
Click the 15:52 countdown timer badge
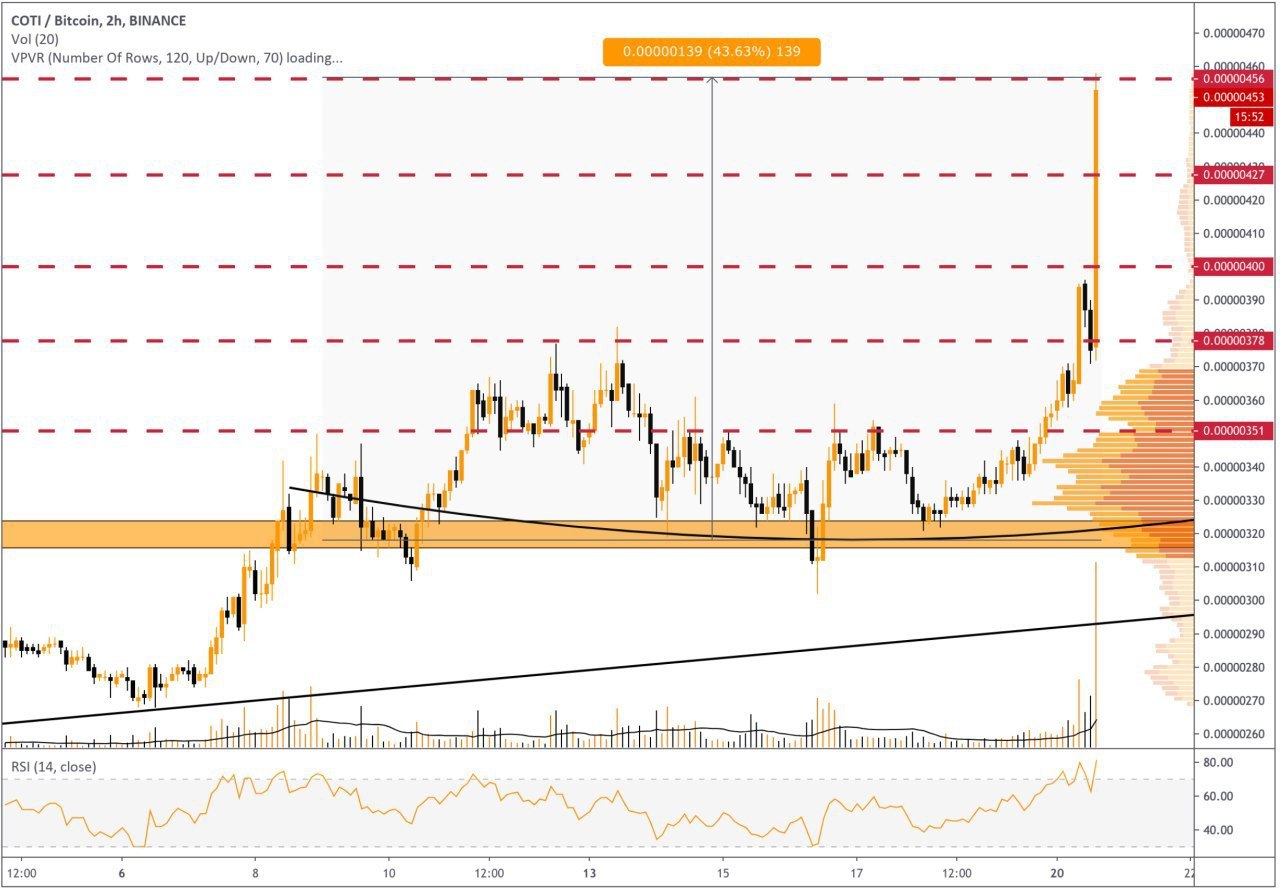1250,116
